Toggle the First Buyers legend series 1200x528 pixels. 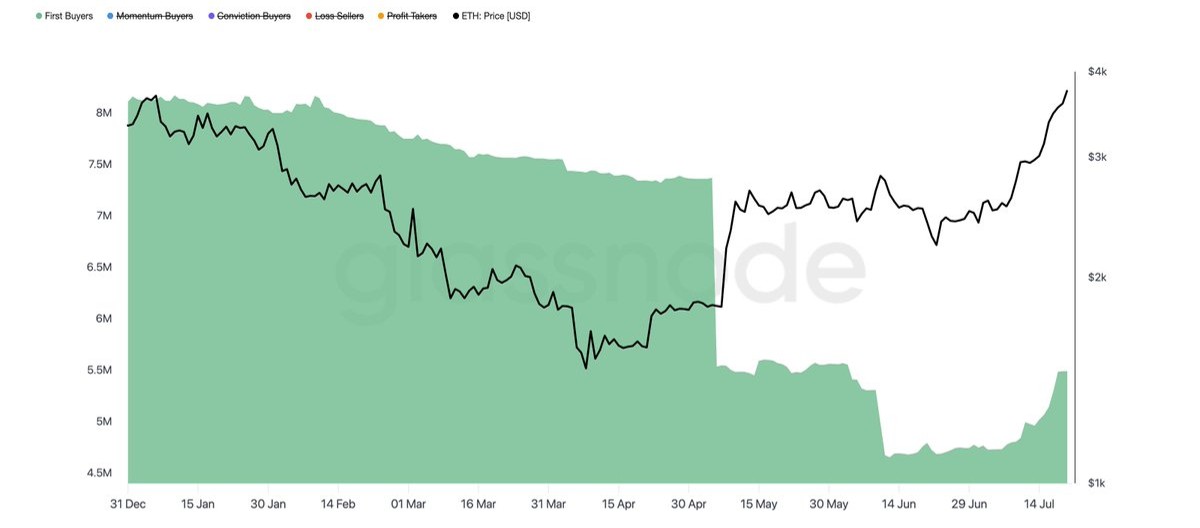[69, 16]
